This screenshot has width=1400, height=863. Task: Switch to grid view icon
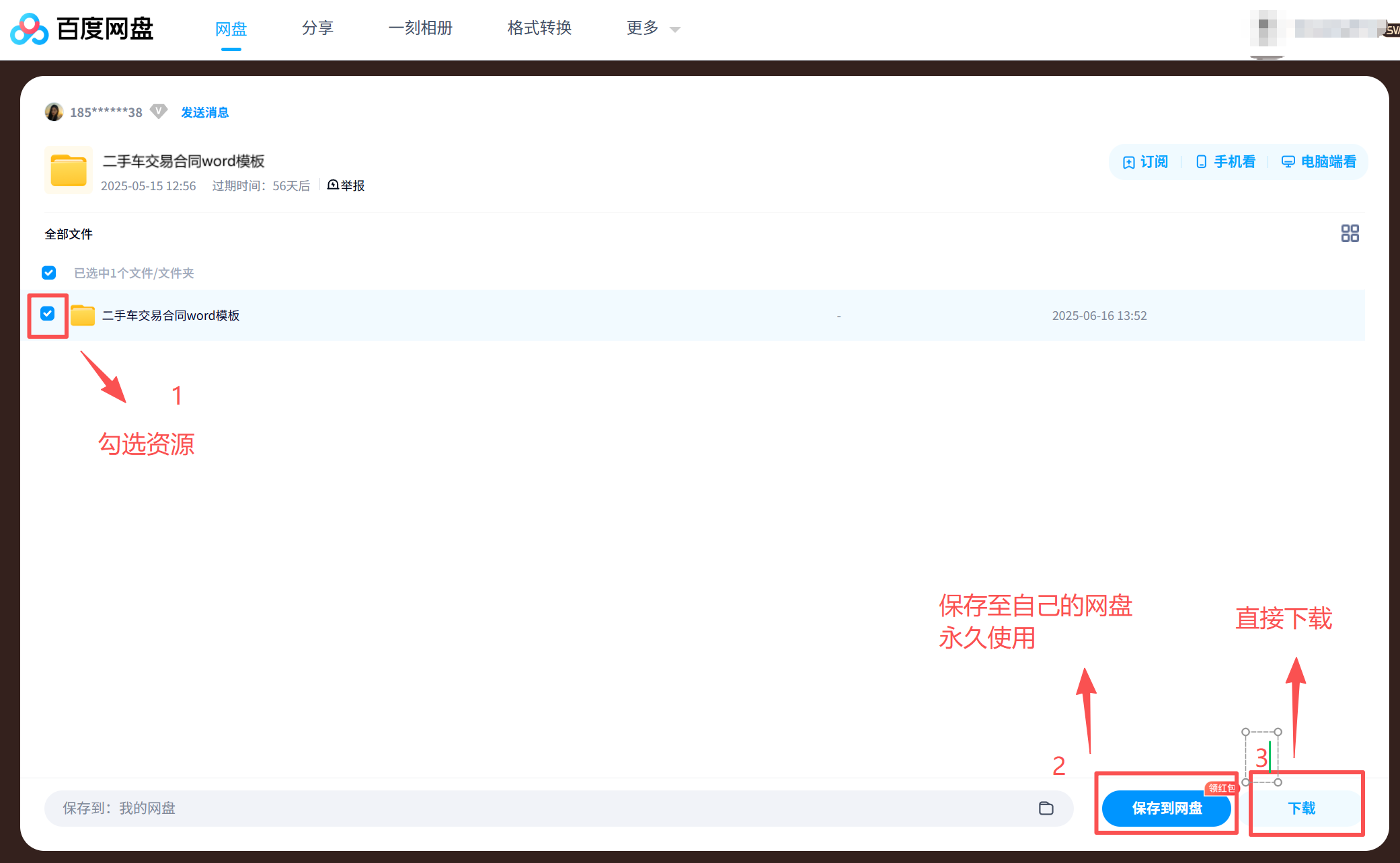(1350, 233)
